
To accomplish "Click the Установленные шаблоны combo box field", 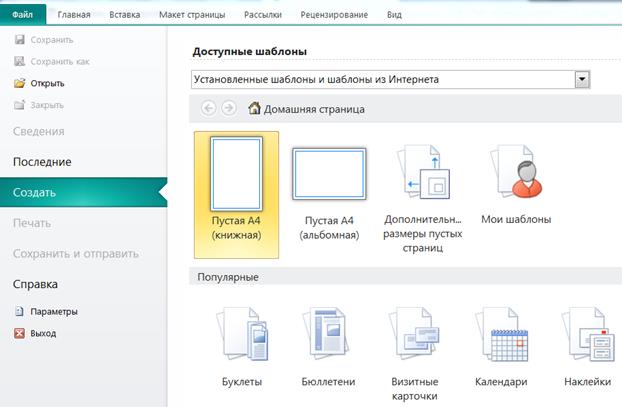I will (390, 79).
